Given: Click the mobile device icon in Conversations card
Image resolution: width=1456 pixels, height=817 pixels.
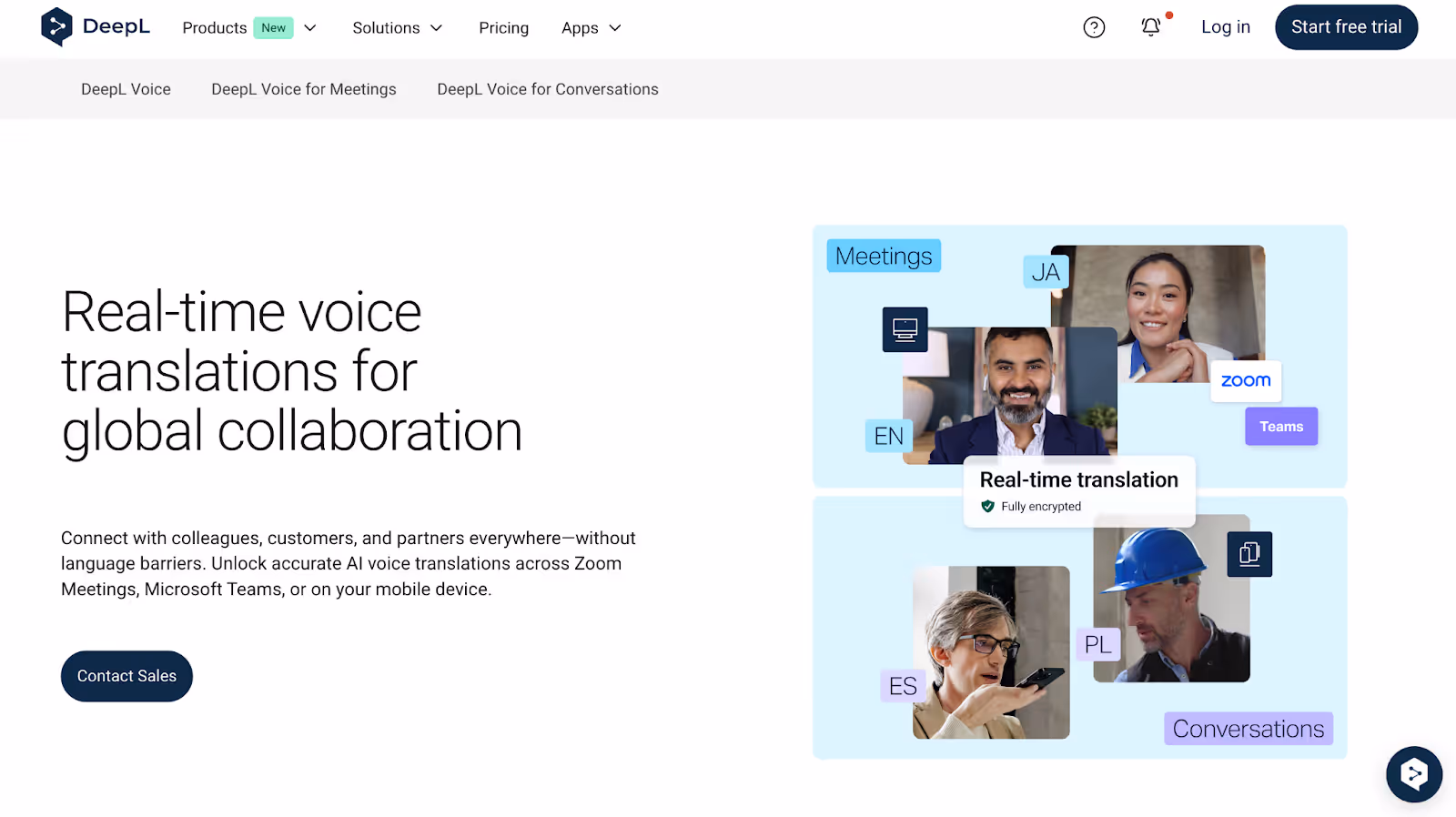Looking at the screenshot, I should (x=1249, y=554).
